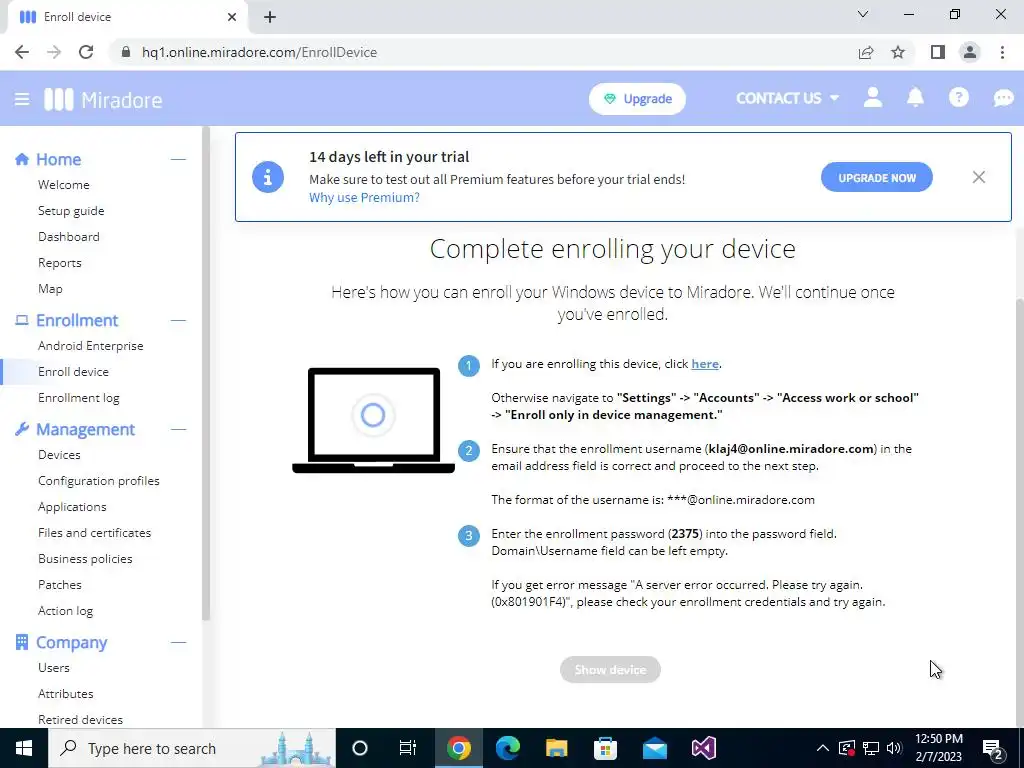Screen dimensions: 1024x768
Task: Open Map in the sidebar
Action: point(50,289)
